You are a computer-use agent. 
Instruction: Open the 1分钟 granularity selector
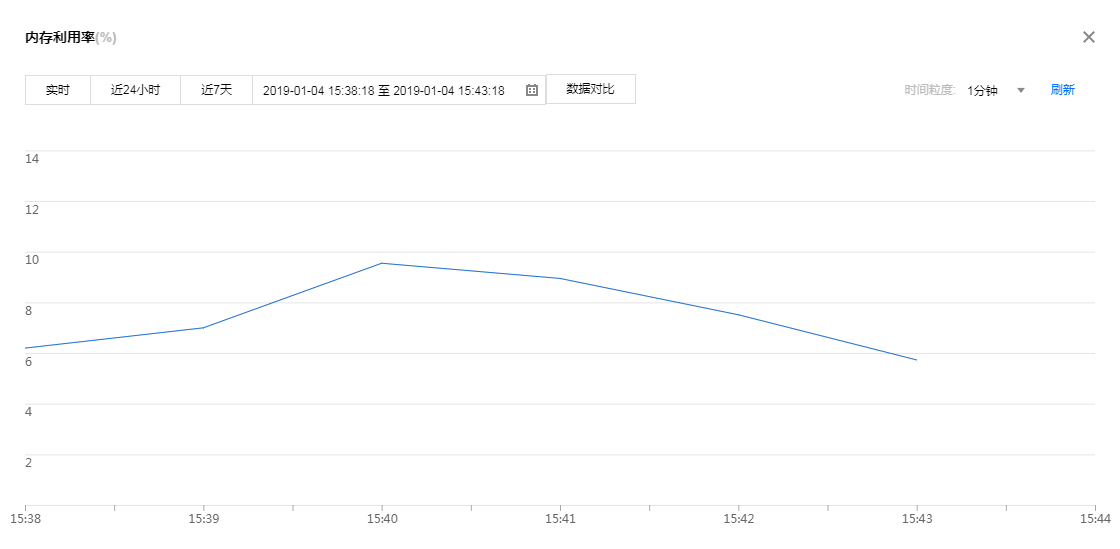click(983, 90)
